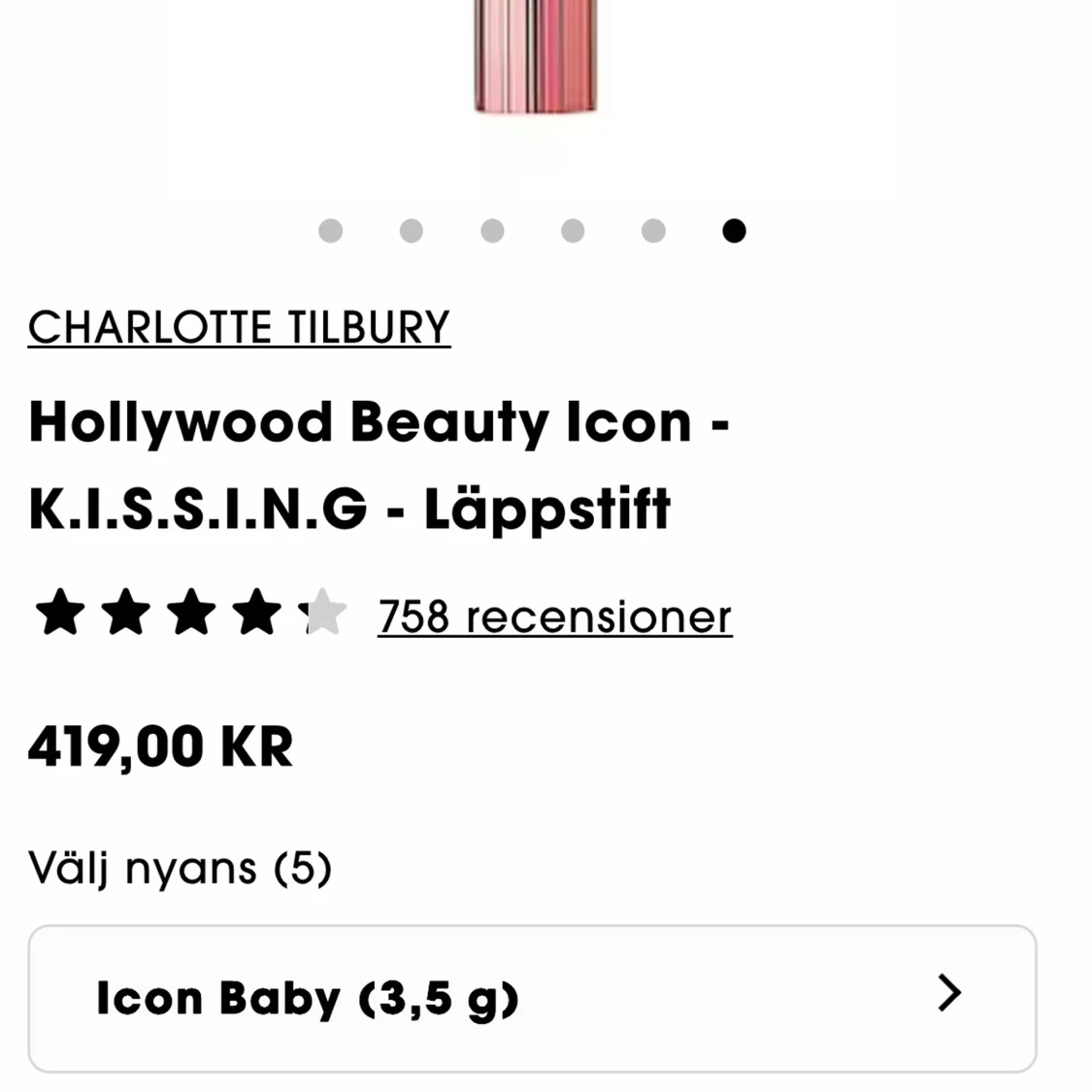The width and height of the screenshot is (1092, 1092).
Task: Go to the fourth image carousel dot
Action: (573, 230)
